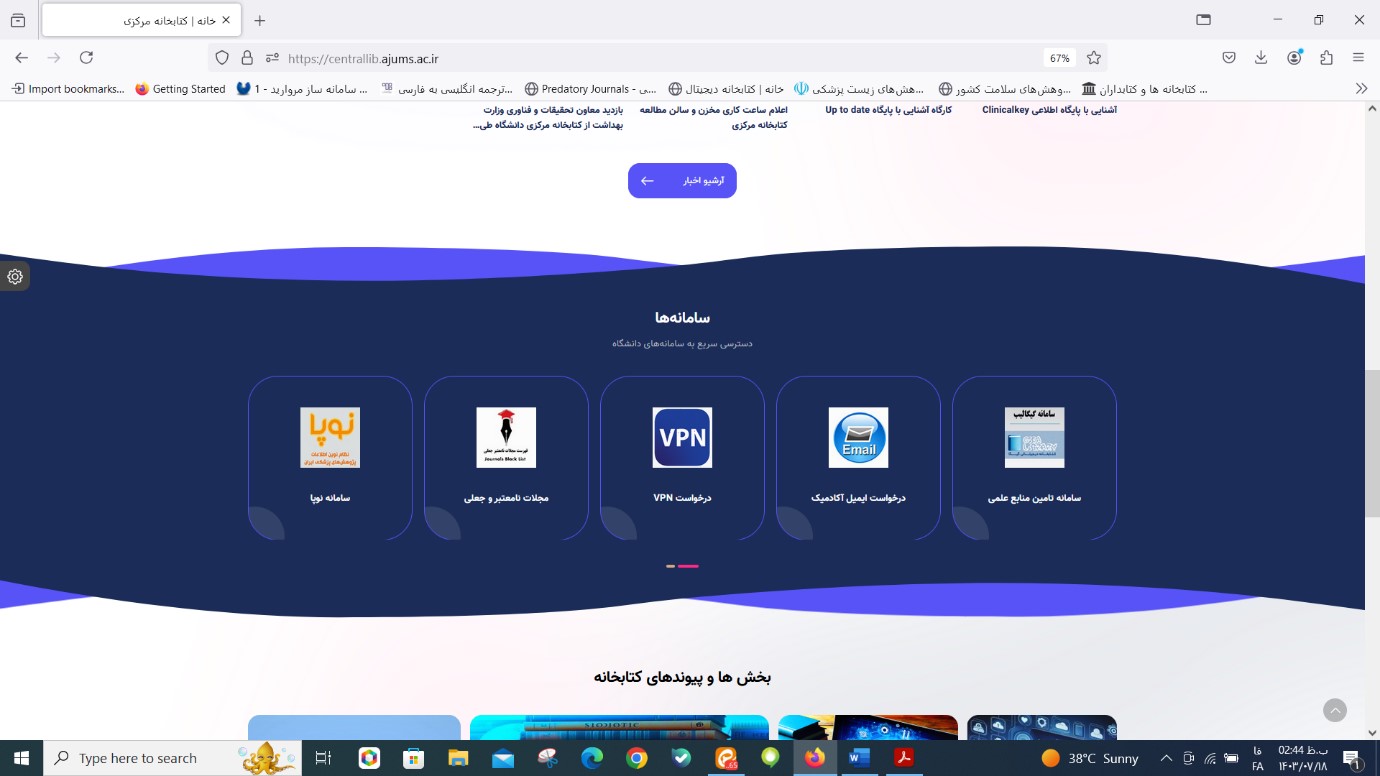
Task: Open the Firefox account icon
Action: point(1294,58)
